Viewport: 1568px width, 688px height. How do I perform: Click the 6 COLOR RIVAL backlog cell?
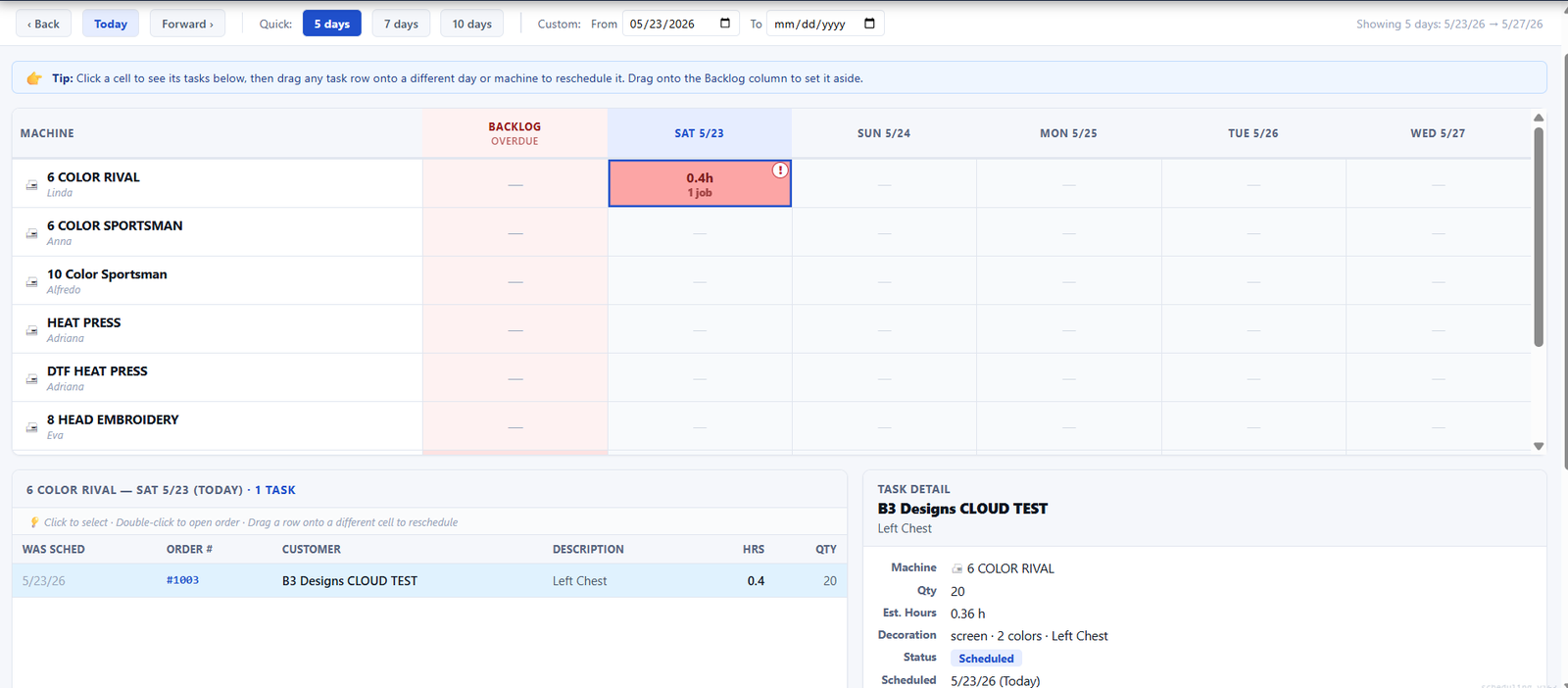[515, 183]
